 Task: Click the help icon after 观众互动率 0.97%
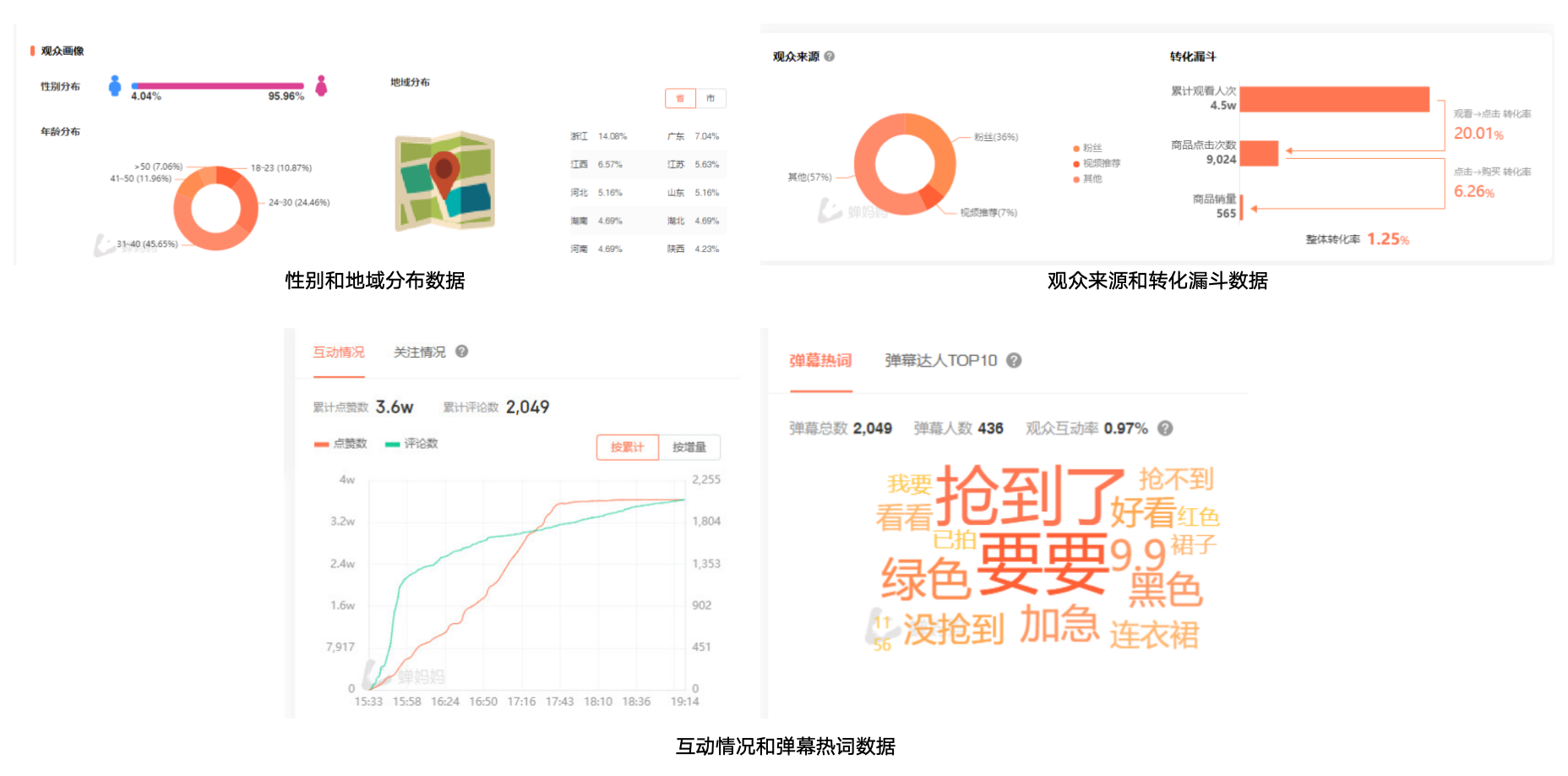coord(1165,429)
